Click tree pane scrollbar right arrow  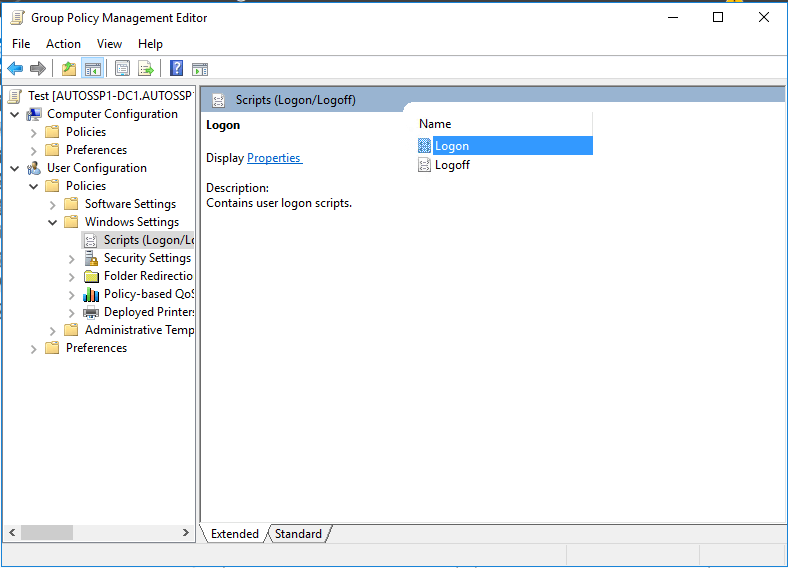click(x=186, y=532)
